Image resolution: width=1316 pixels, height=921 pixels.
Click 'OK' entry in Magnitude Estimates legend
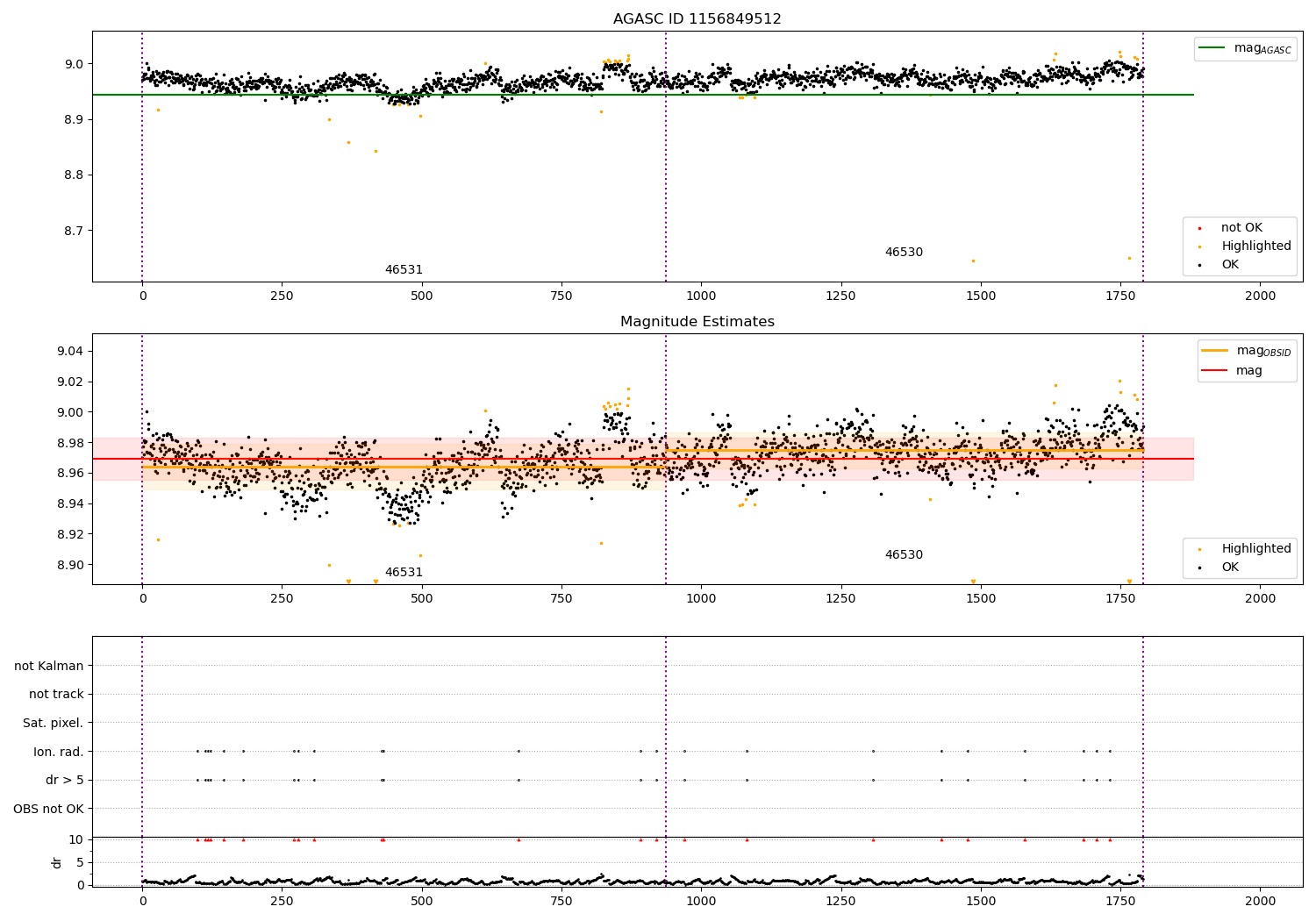coord(1230,568)
